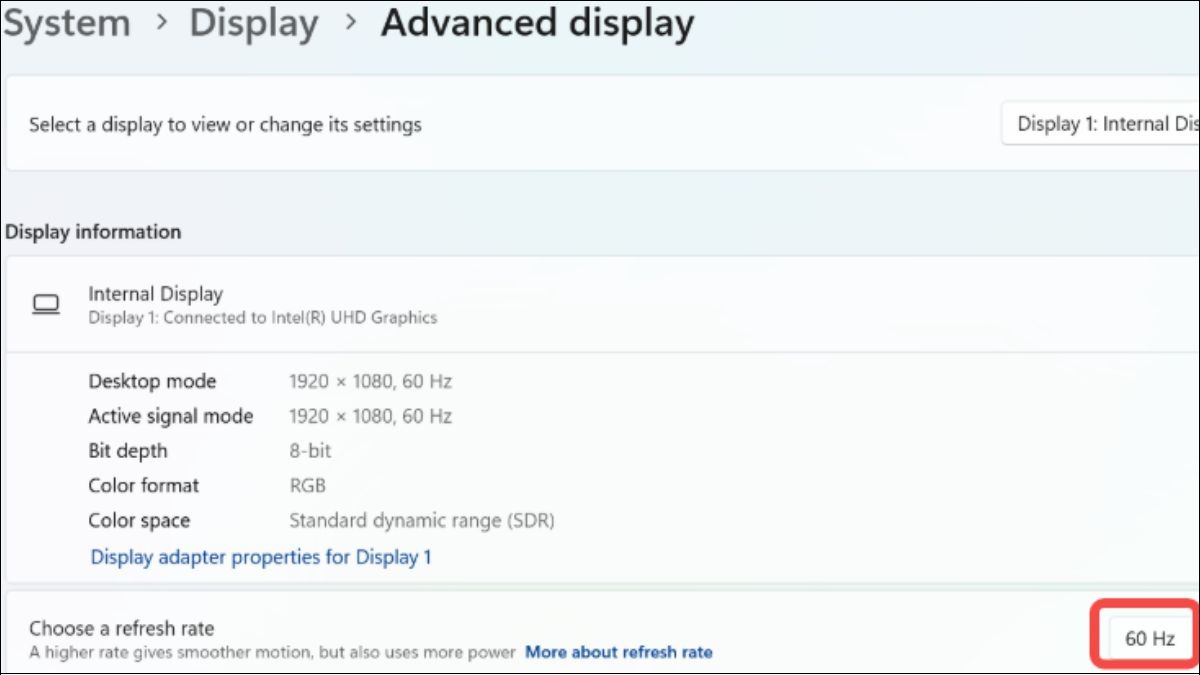Viewport: 1200px width, 675px height.
Task: Click the Color format label
Action: (x=144, y=486)
